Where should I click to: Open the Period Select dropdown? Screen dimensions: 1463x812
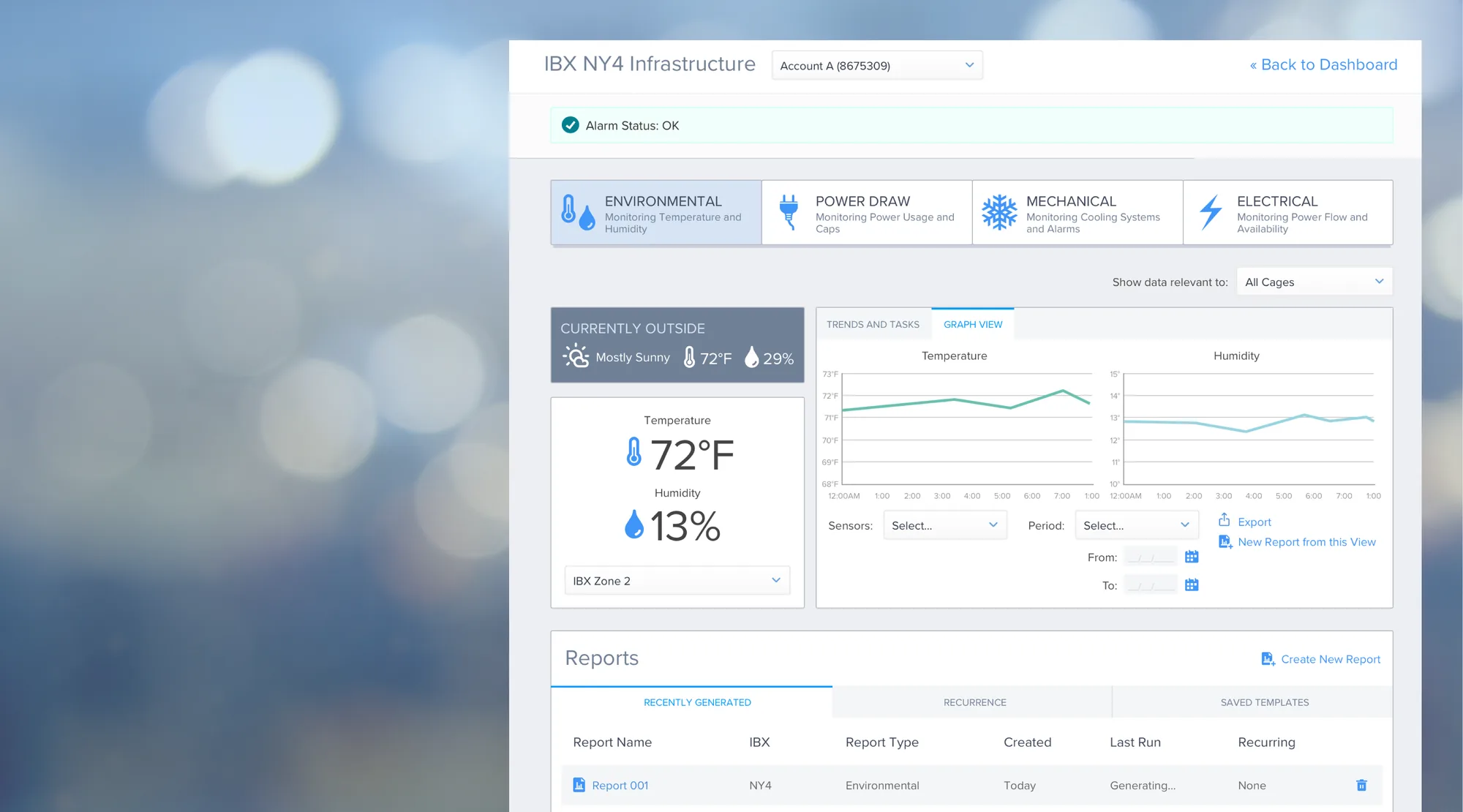[x=1137, y=525]
